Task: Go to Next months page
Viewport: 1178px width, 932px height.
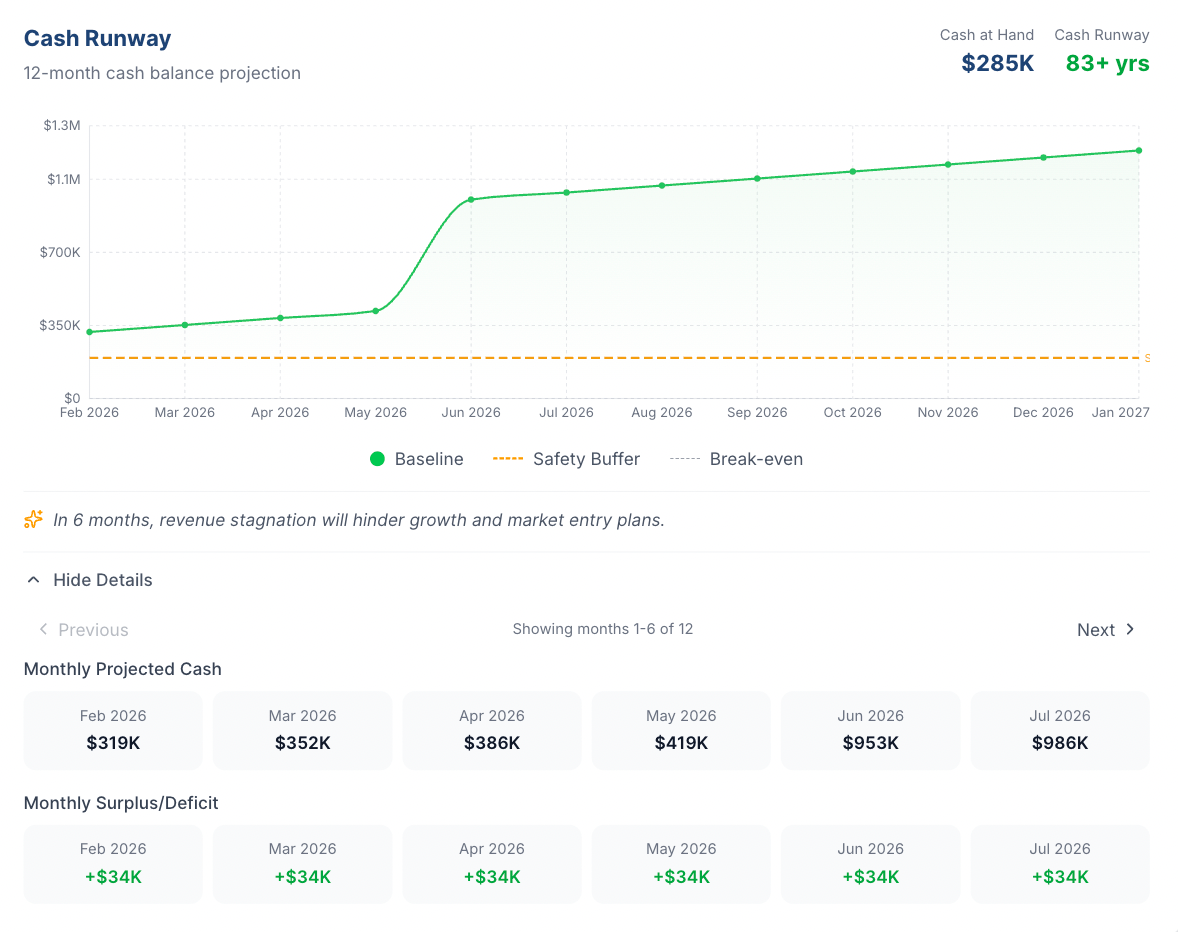Action: coord(1096,630)
